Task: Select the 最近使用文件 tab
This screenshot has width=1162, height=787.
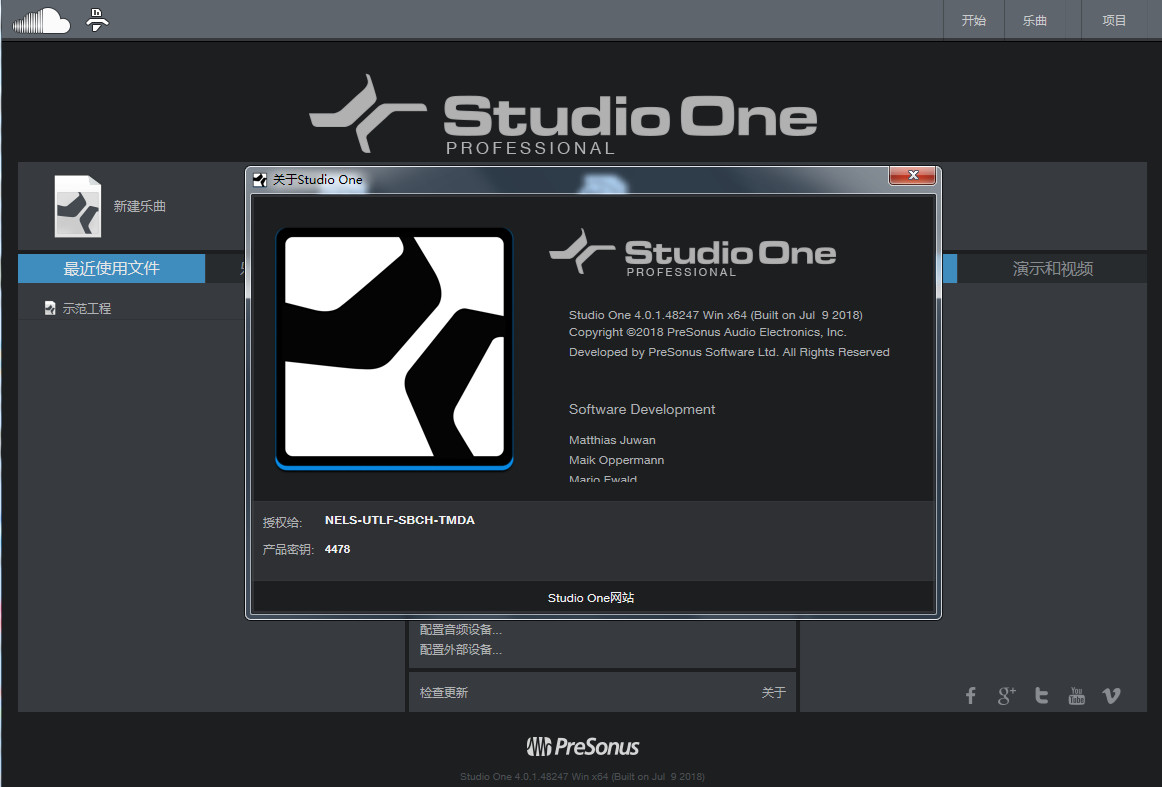Action: [x=111, y=268]
